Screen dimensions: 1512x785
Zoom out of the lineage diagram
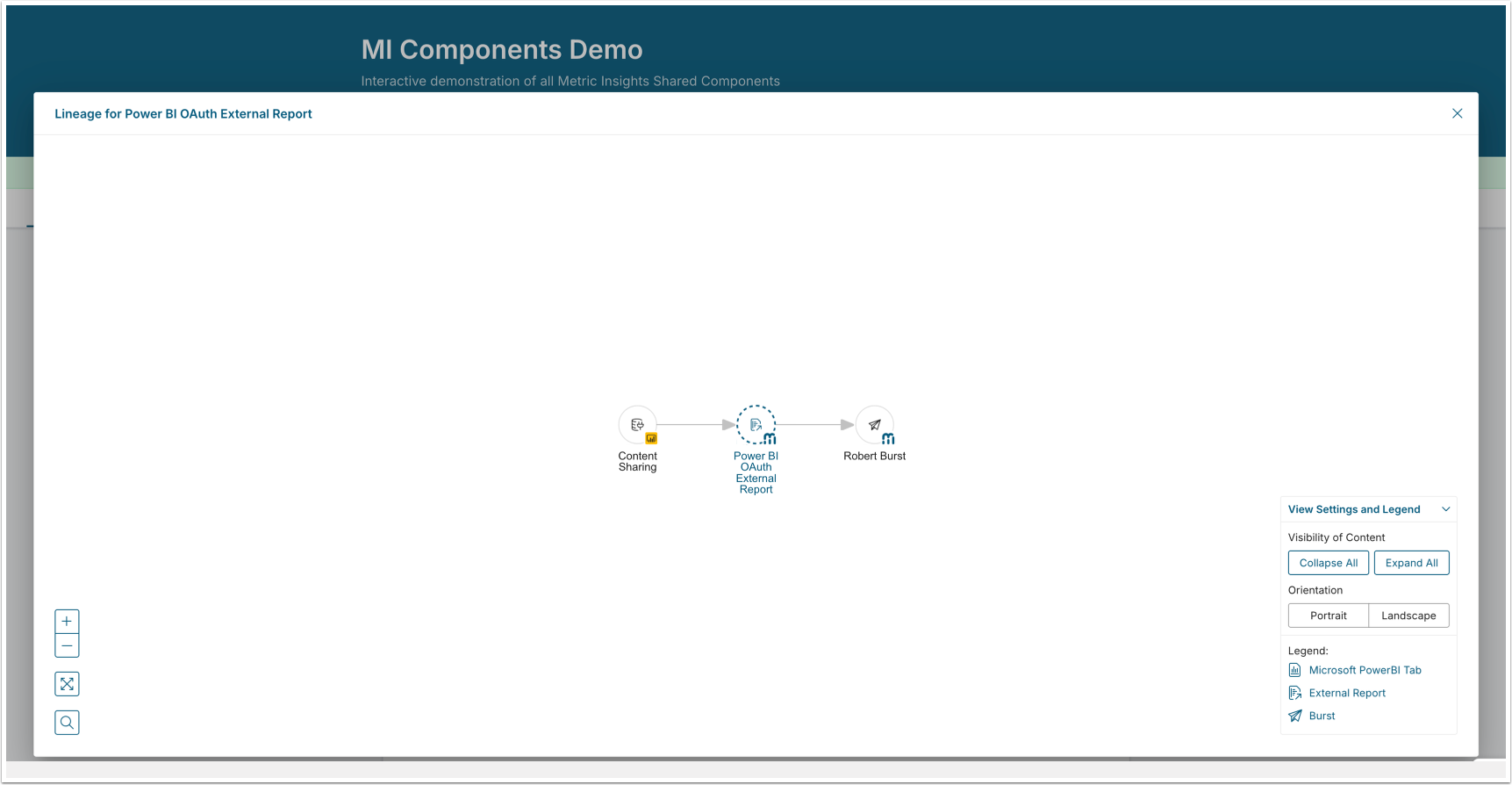tap(67, 645)
